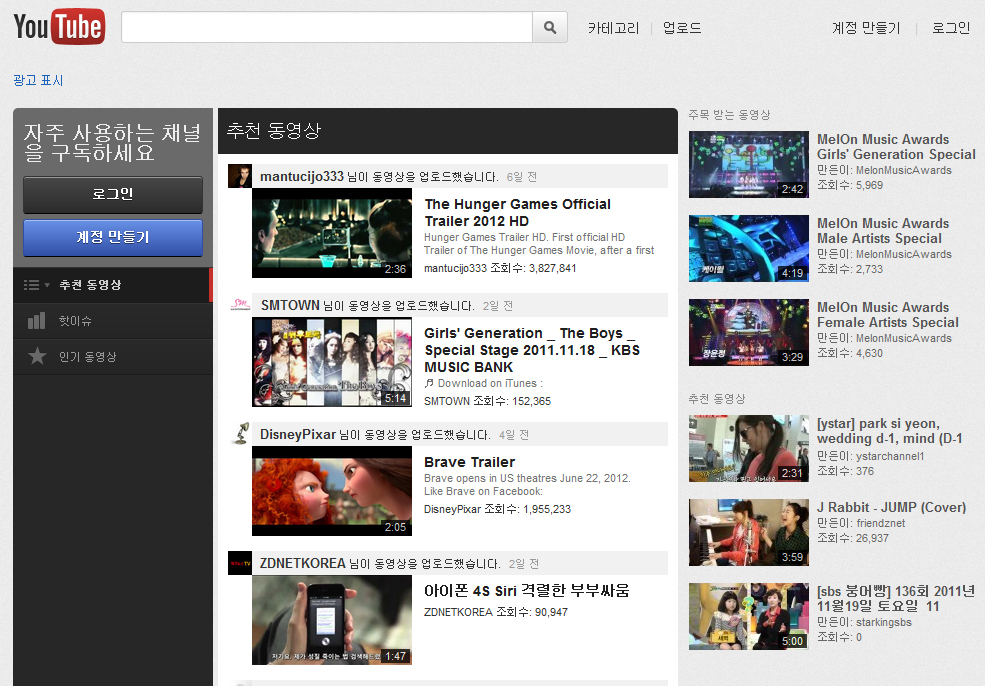This screenshot has height=686, width=985.
Task: Click the blue 계정 만들기 button
Action: 113,237
